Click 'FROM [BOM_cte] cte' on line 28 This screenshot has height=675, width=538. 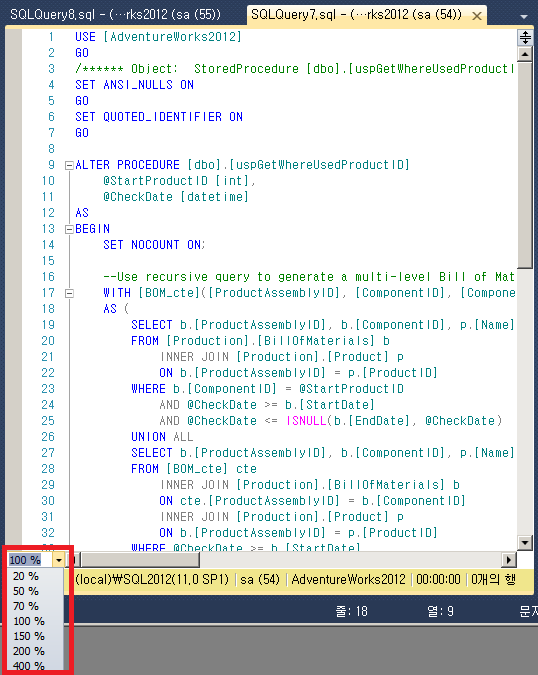[194, 469]
